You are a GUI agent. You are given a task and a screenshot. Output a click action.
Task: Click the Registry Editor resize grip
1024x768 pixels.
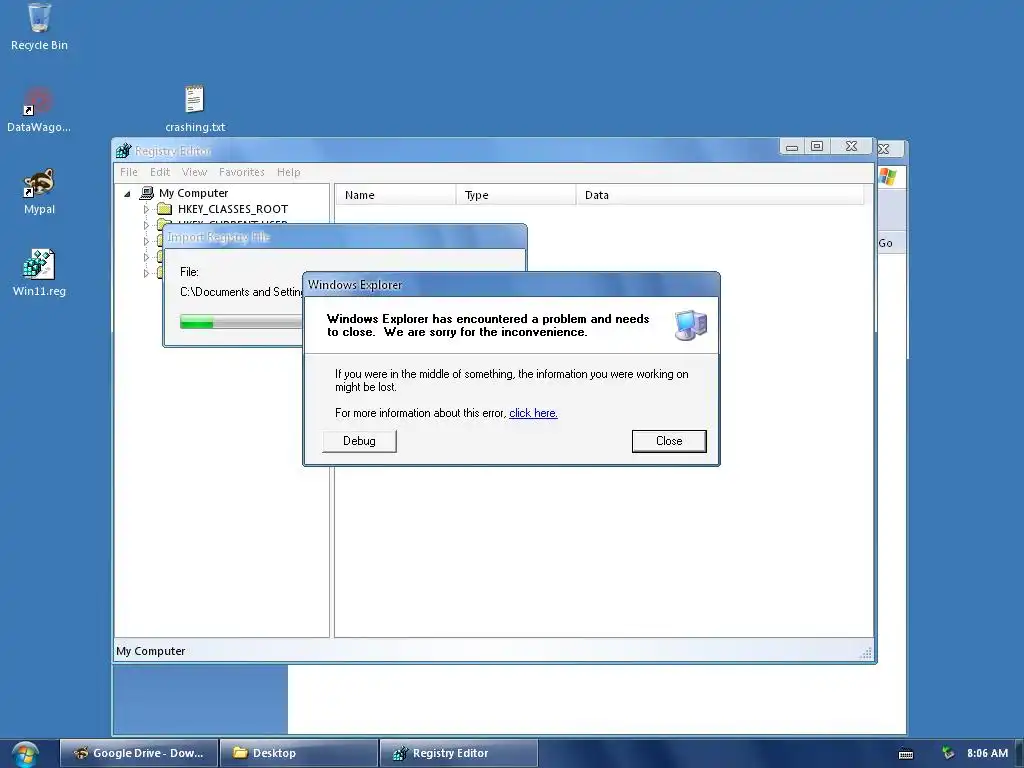pos(867,653)
